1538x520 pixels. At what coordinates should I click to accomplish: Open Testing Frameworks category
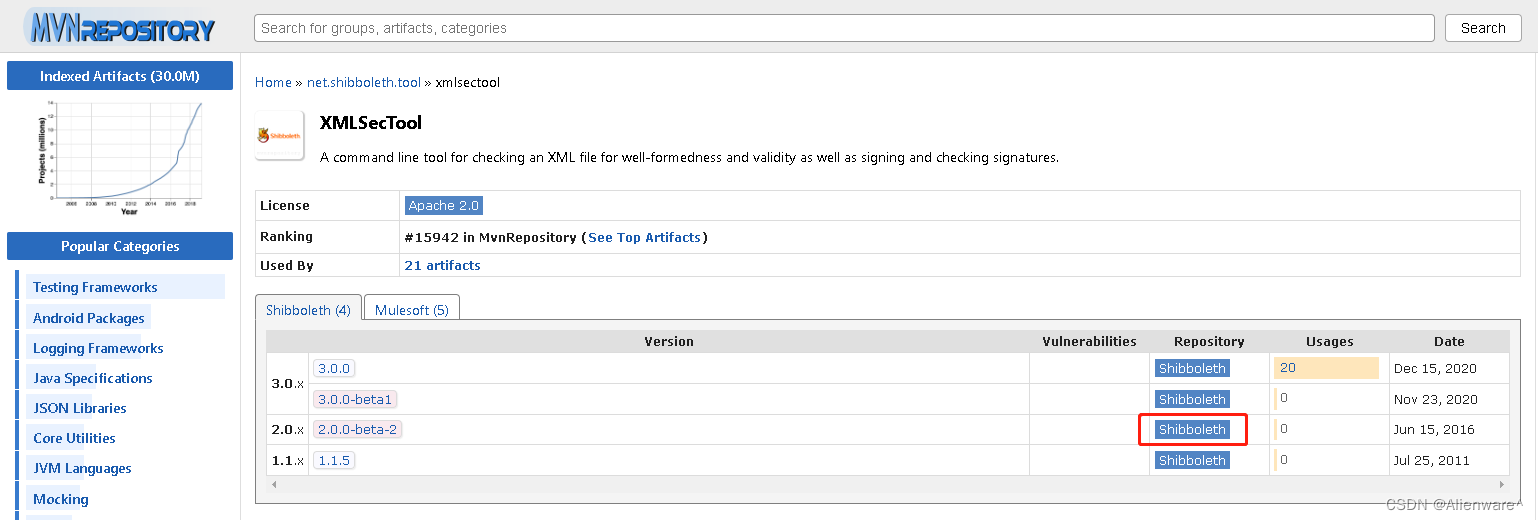[x=95, y=287]
